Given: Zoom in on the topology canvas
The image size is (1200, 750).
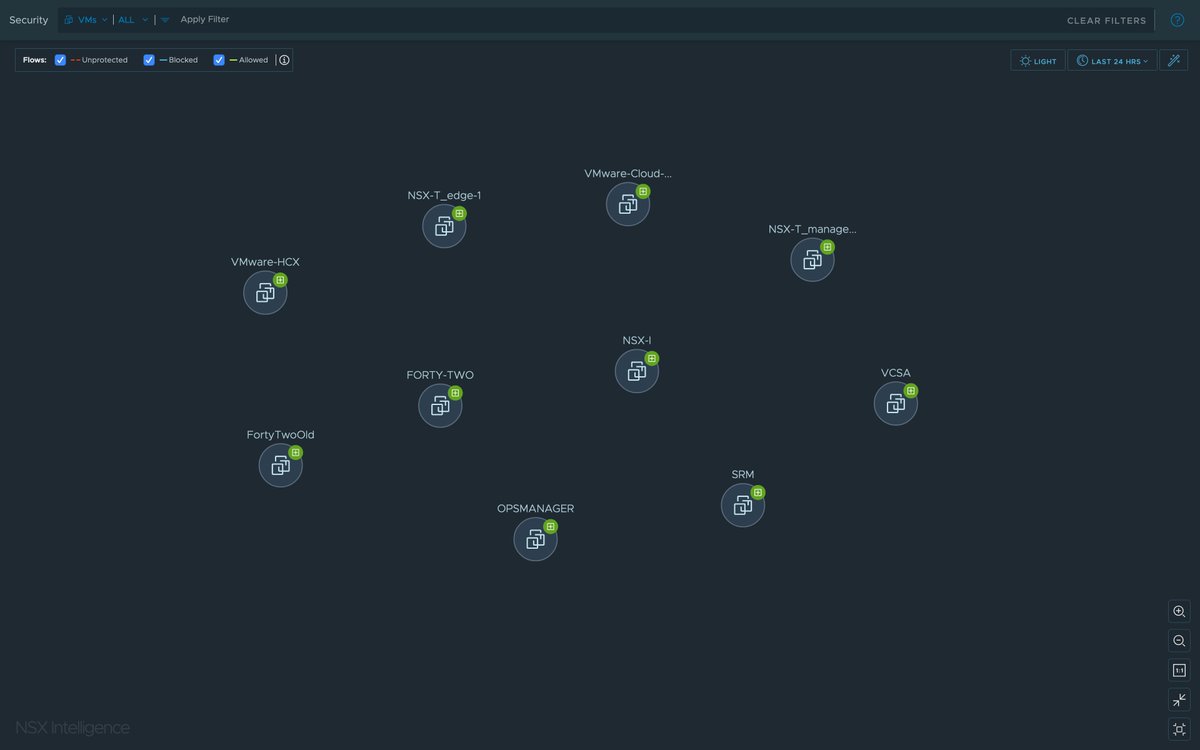Looking at the screenshot, I should [1179, 611].
